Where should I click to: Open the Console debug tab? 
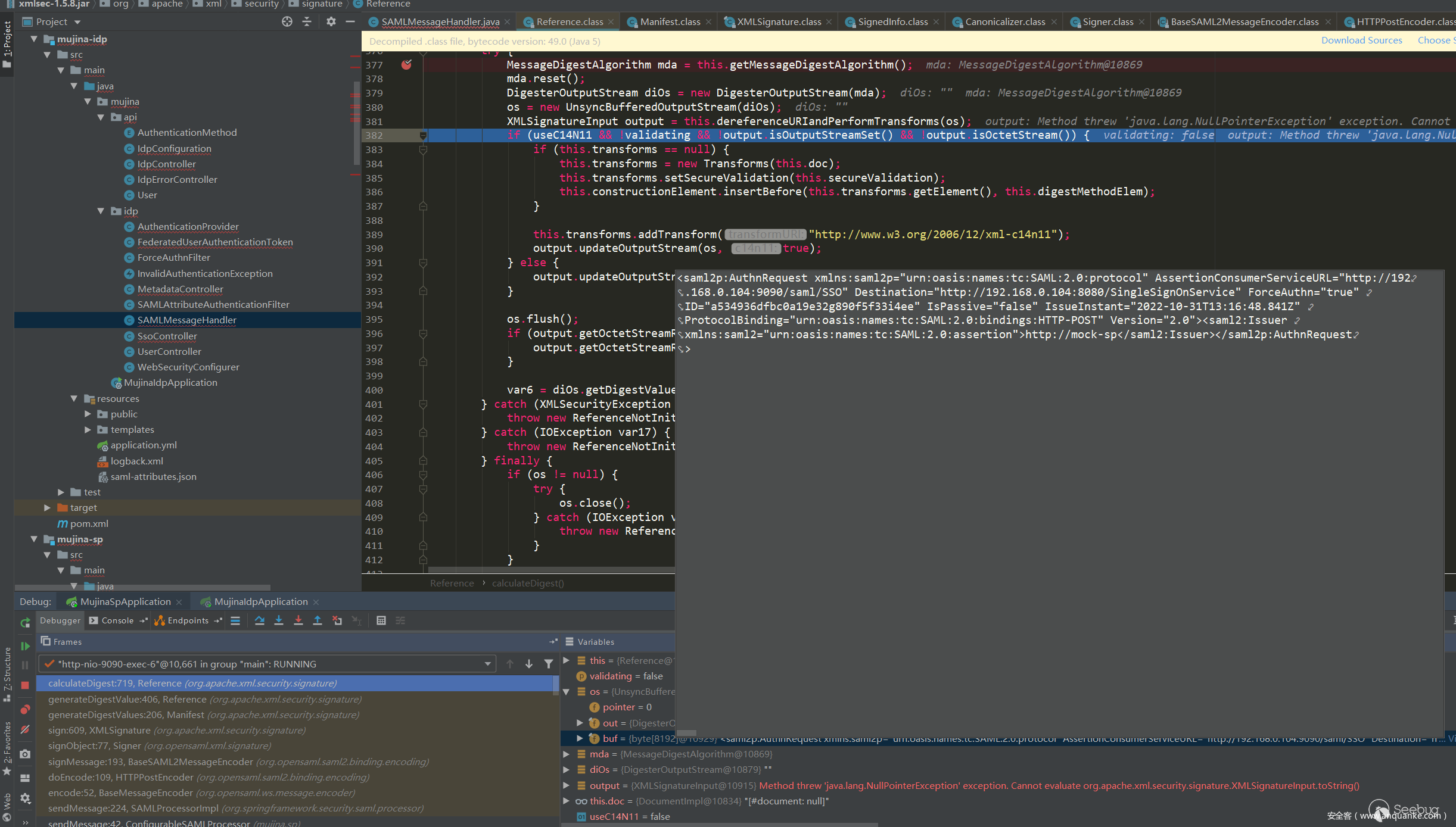coord(117,620)
